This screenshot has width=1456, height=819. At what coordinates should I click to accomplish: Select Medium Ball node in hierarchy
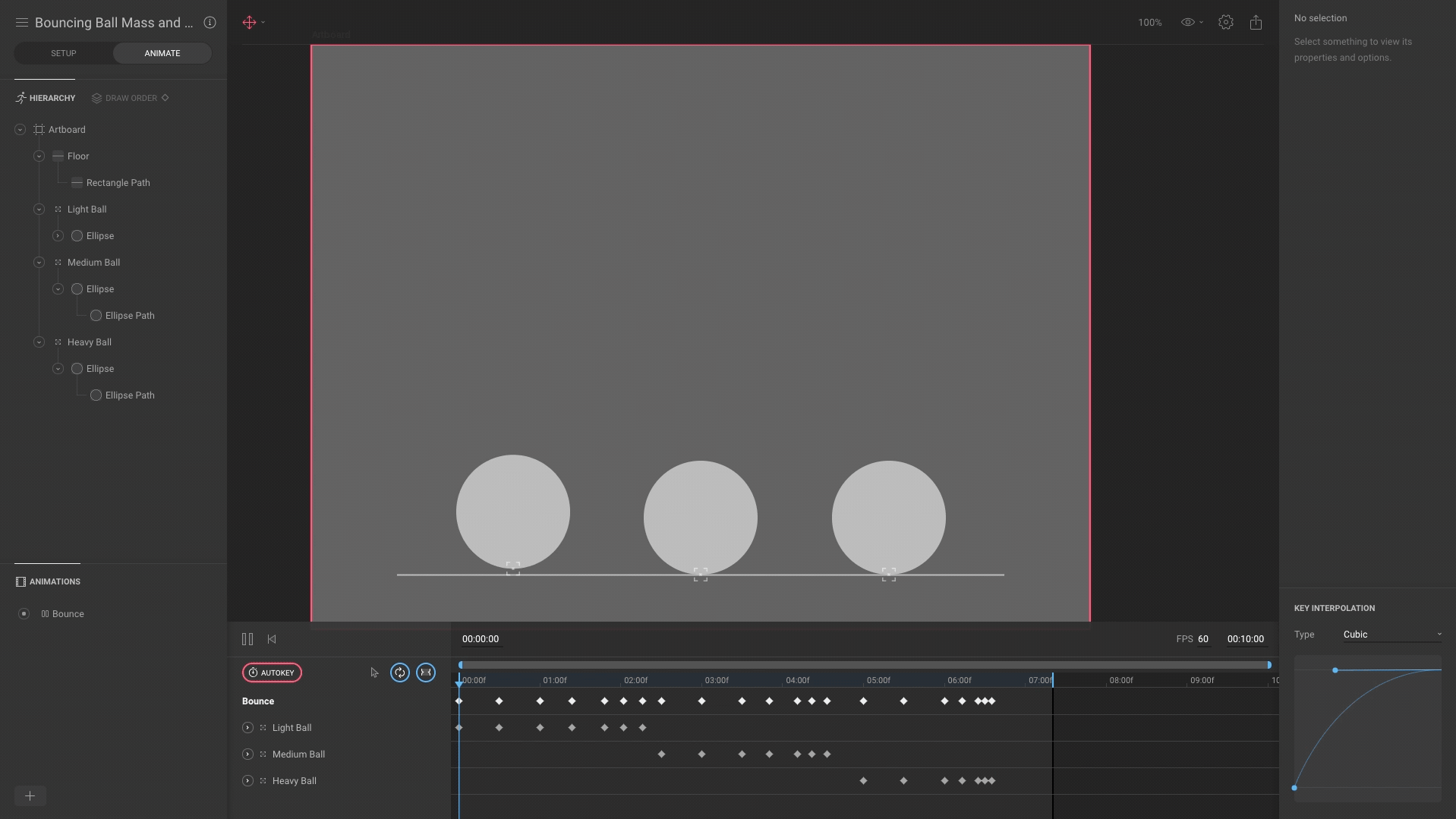tap(94, 263)
